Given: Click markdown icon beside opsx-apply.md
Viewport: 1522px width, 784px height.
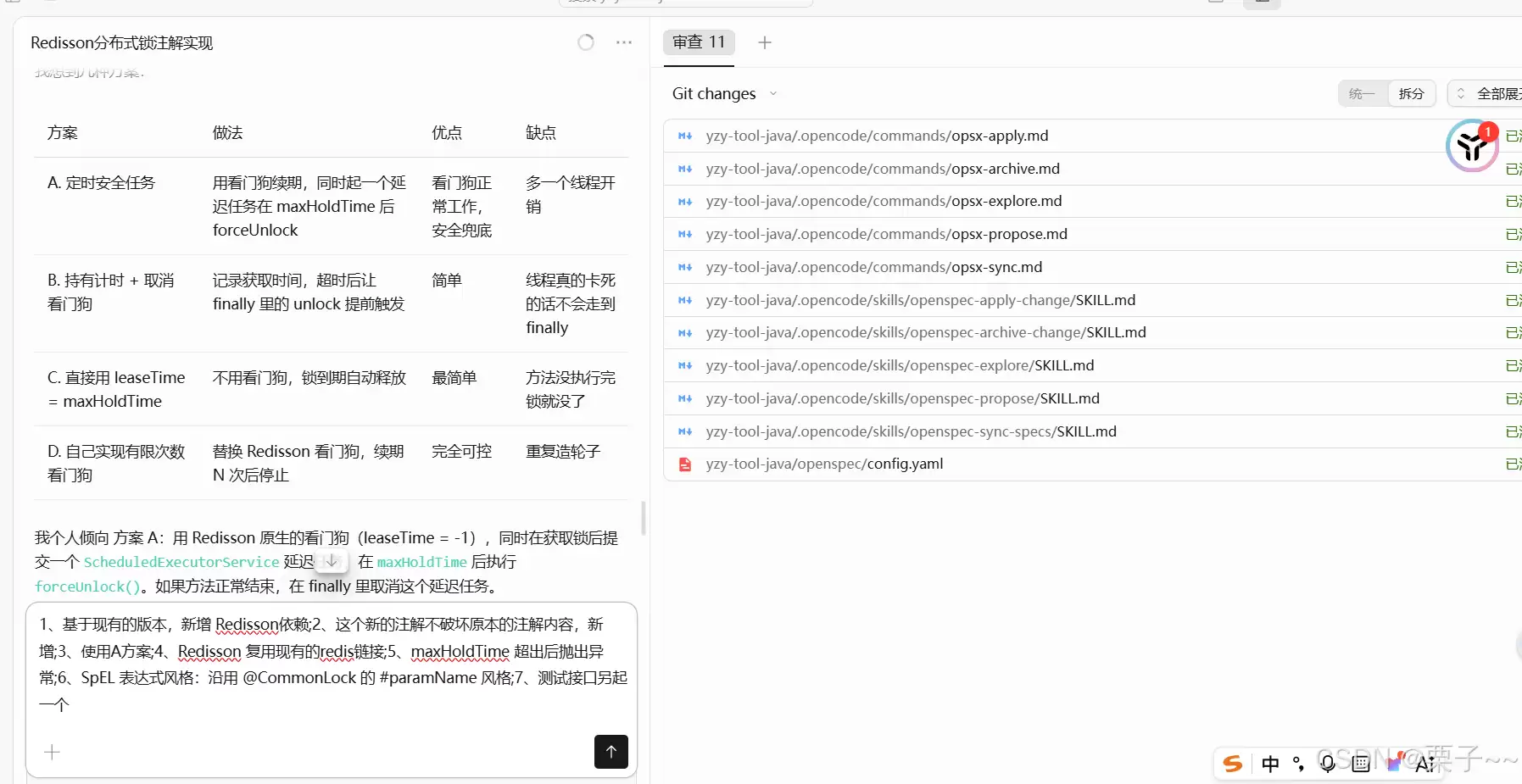Looking at the screenshot, I should pyautogui.click(x=685, y=136).
